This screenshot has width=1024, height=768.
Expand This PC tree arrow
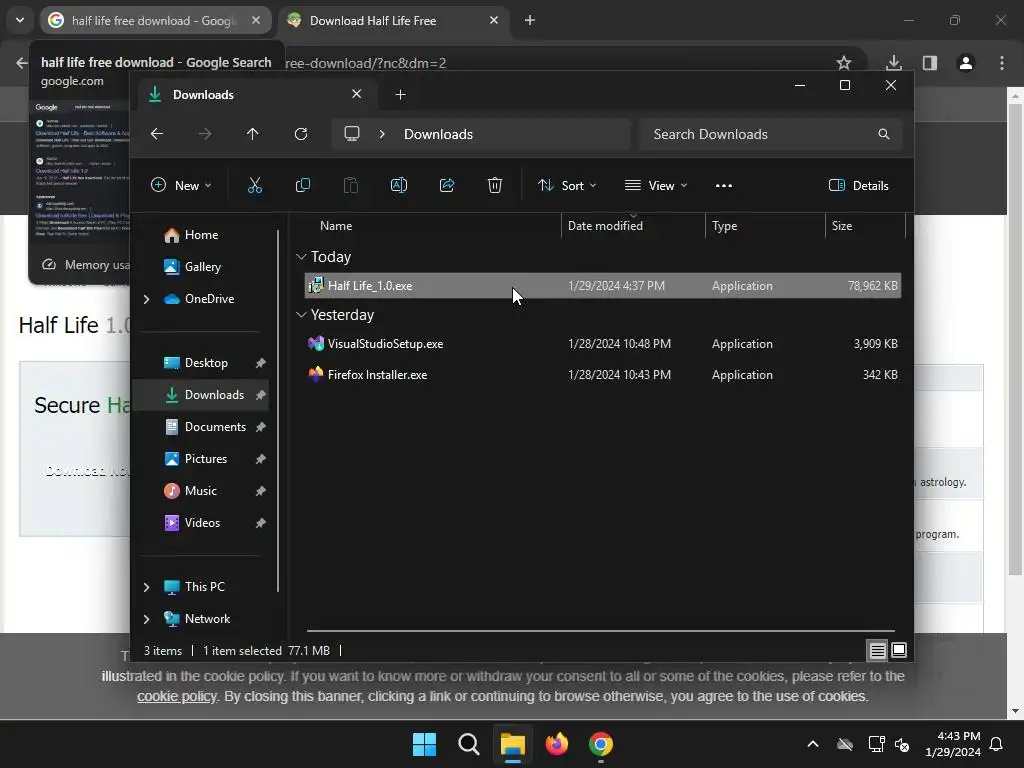point(146,587)
